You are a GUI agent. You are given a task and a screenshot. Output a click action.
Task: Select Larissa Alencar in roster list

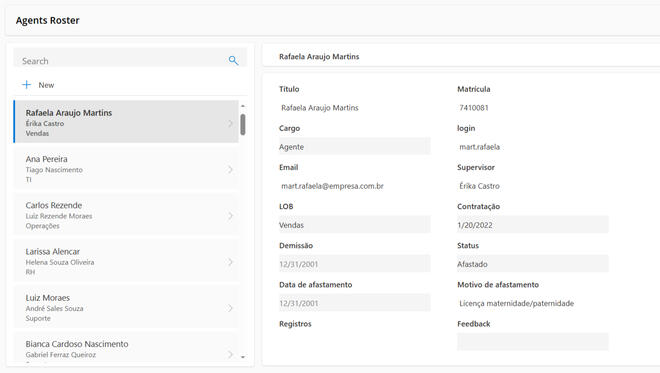pyautogui.click(x=126, y=261)
